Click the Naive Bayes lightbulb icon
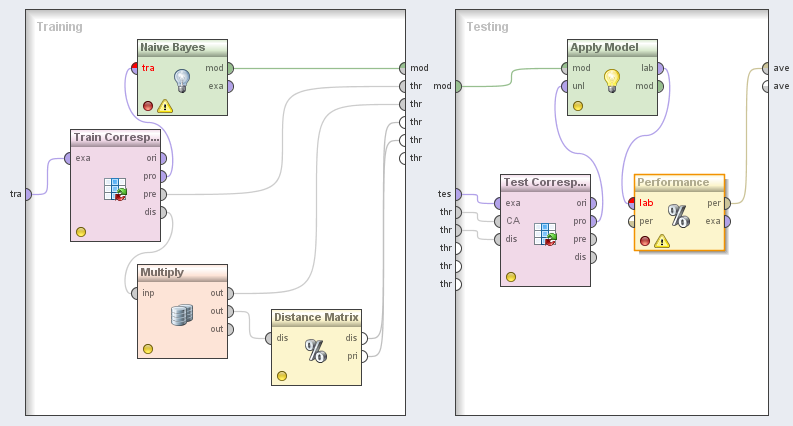Viewport: 793px width, 426px height. tap(181, 79)
